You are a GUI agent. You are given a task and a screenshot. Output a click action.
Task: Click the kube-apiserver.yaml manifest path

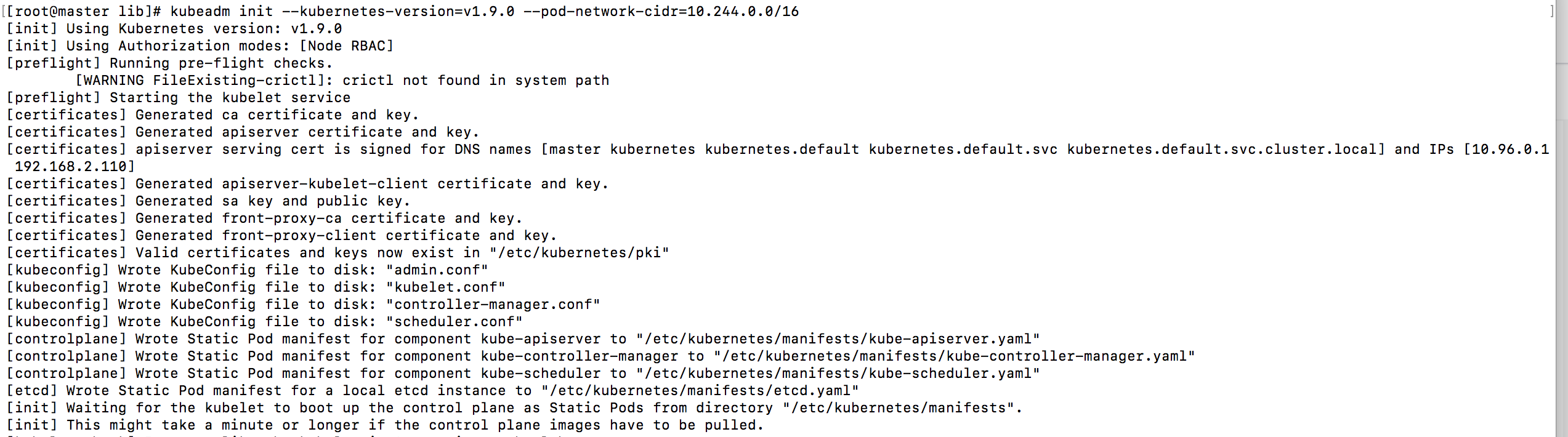coord(838,339)
